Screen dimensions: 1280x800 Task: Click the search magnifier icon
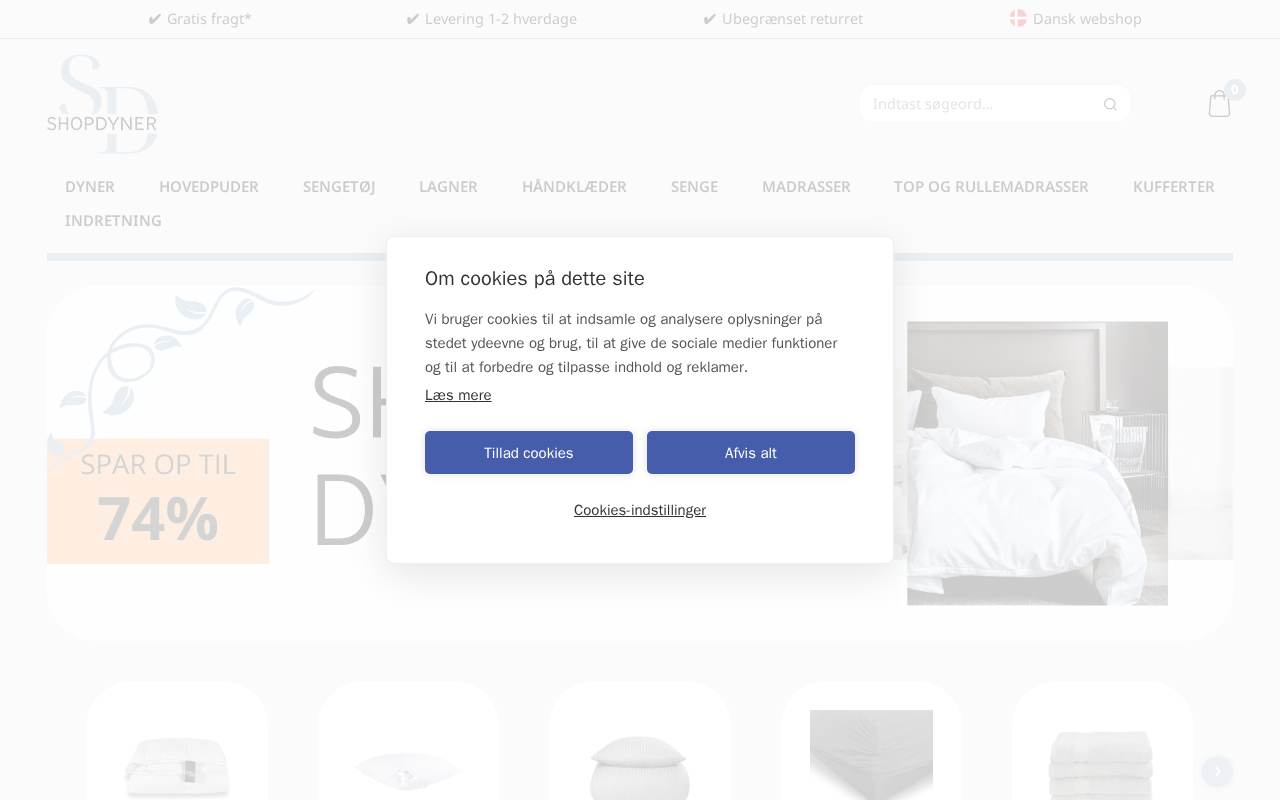[x=1110, y=104]
